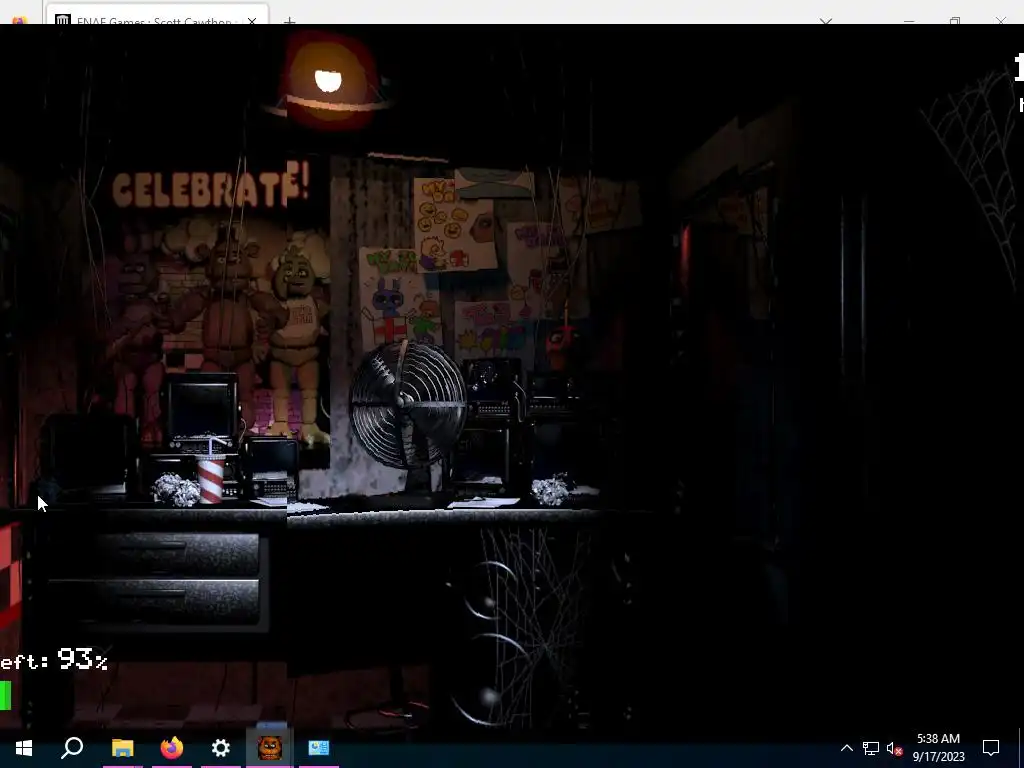
Task: Open the taskbar app beside Freddy icon
Action: click(x=319, y=748)
